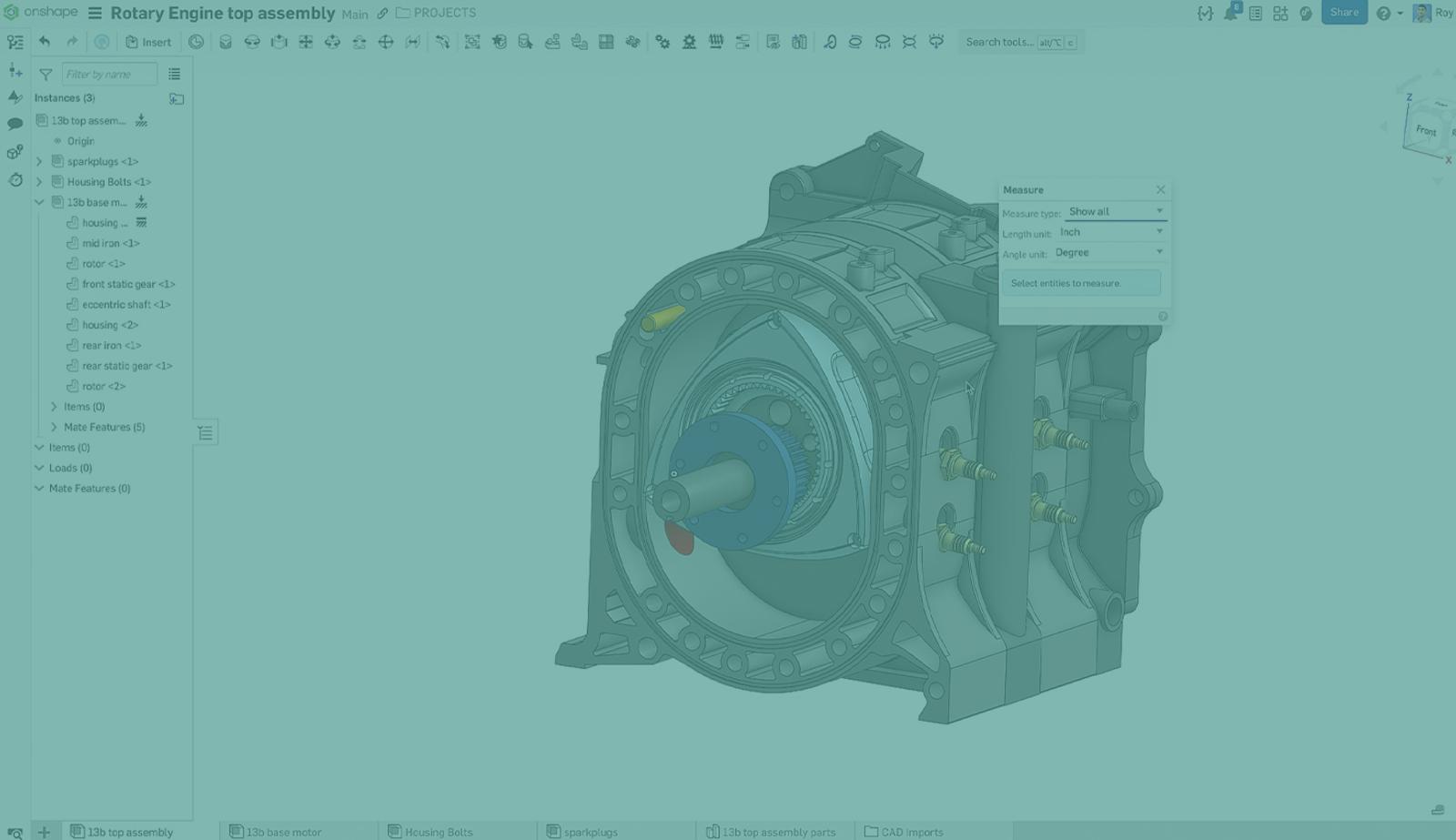Toggle the list view icon beside filter
1456x840 pixels.
click(174, 75)
